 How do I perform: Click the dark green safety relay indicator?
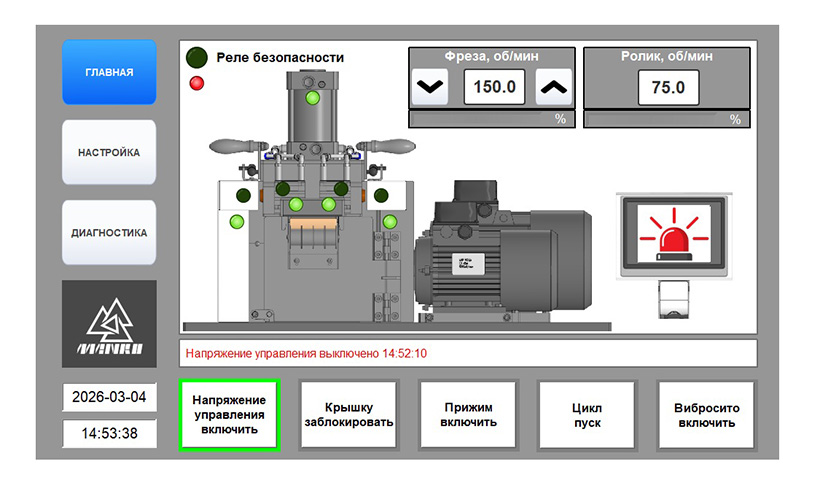198,58
